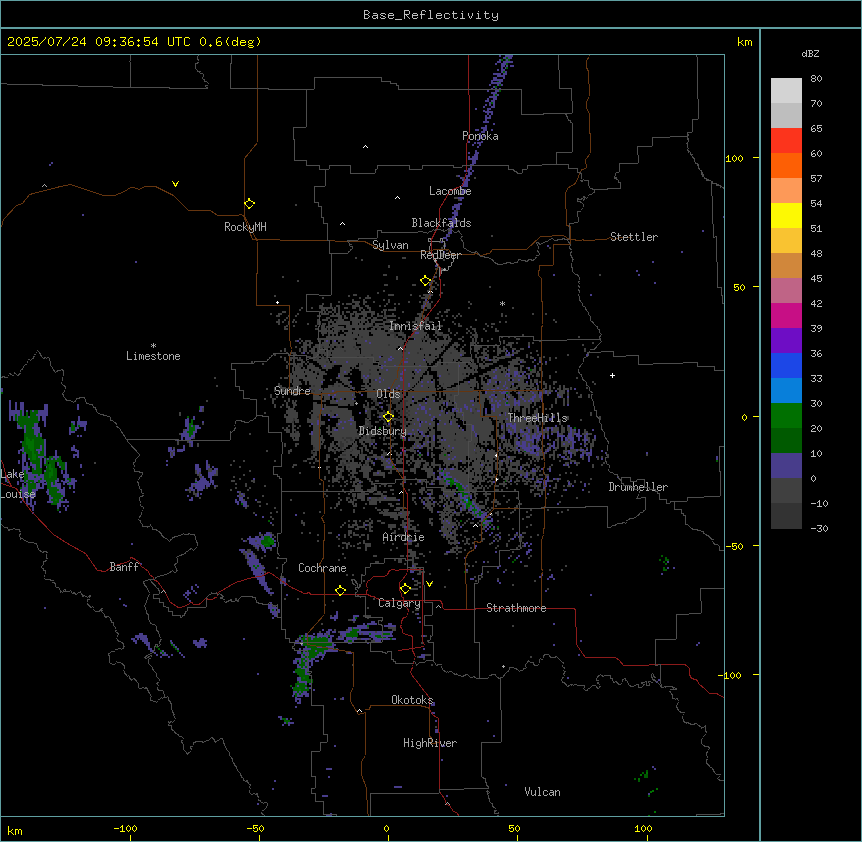Viewport: 862px width, 842px height.
Task: Click the Cochrane town label
Action: pos(322,568)
